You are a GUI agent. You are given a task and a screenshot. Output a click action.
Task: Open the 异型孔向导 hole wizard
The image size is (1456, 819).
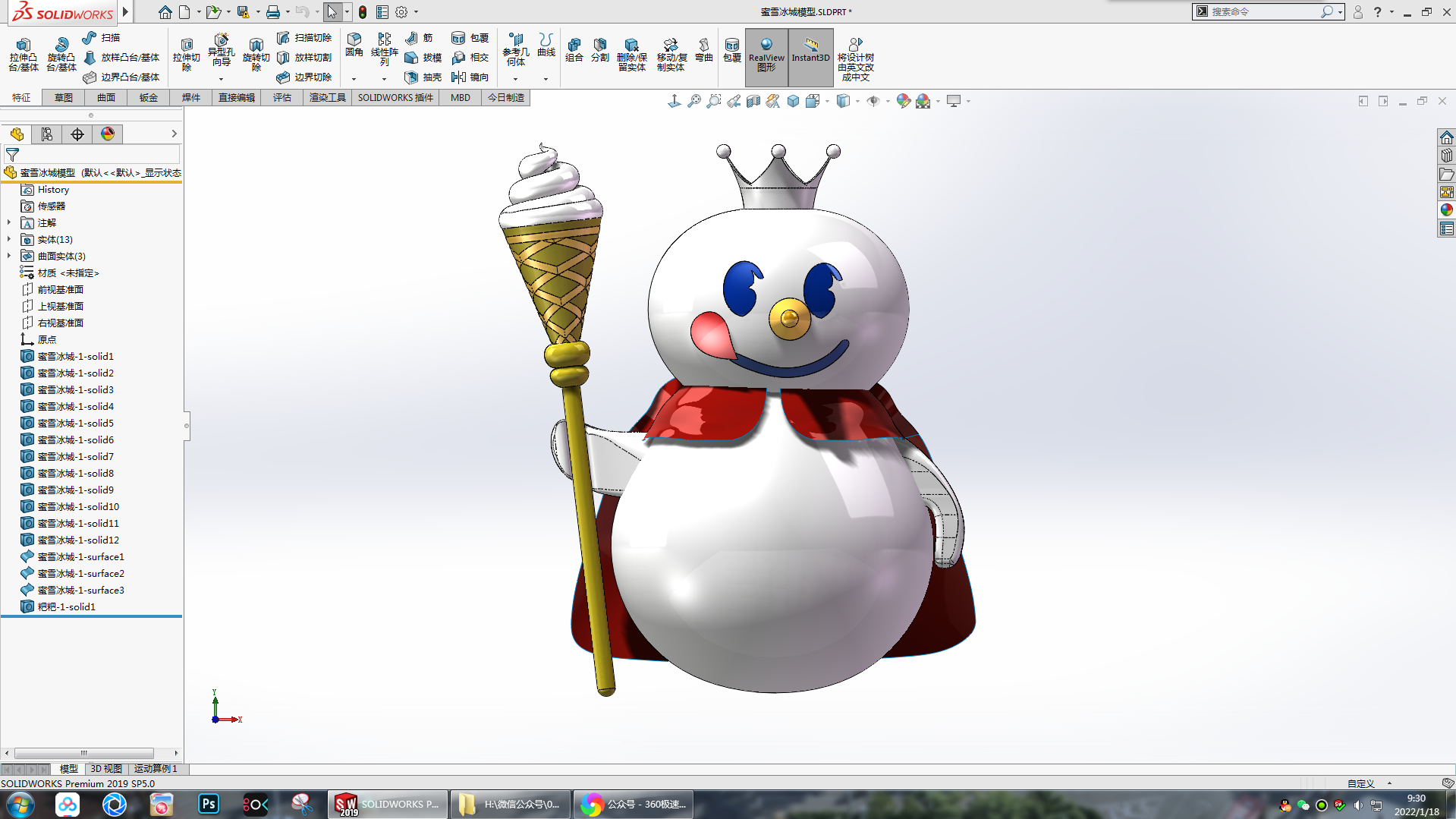click(221, 52)
